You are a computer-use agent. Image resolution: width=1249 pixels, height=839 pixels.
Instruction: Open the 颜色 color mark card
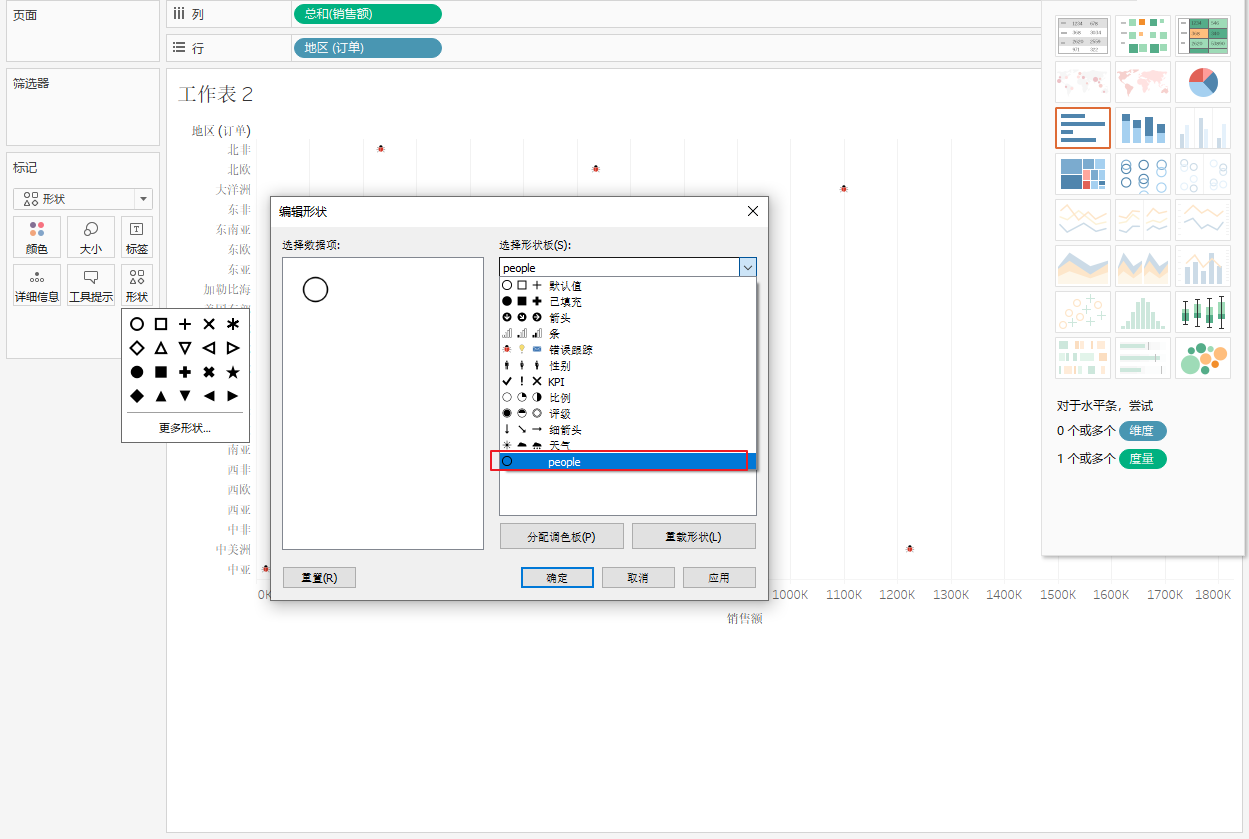click(x=37, y=237)
